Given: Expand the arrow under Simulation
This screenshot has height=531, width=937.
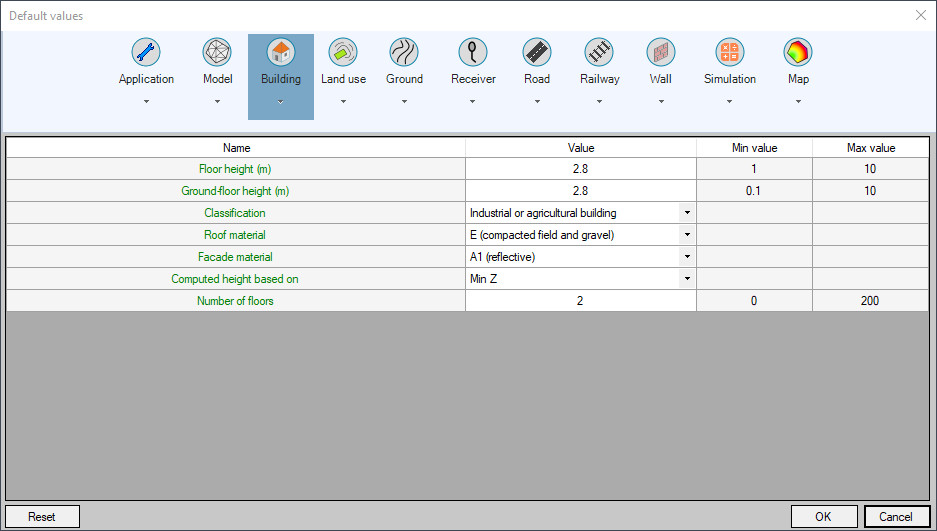Looking at the screenshot, I should tap(730, 102).
